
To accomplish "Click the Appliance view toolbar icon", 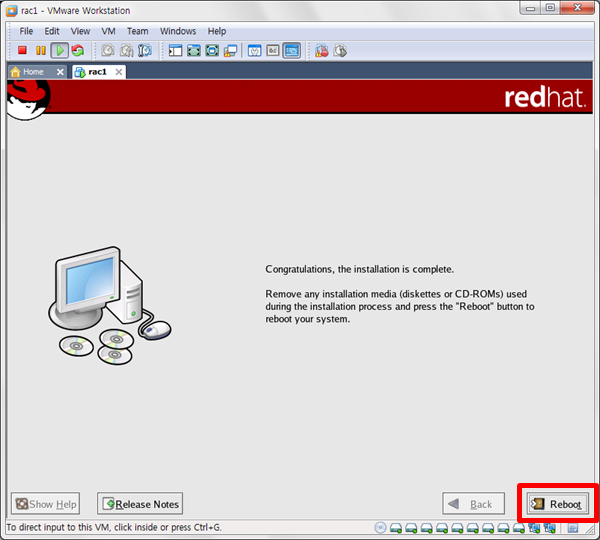I will [273, 50].
